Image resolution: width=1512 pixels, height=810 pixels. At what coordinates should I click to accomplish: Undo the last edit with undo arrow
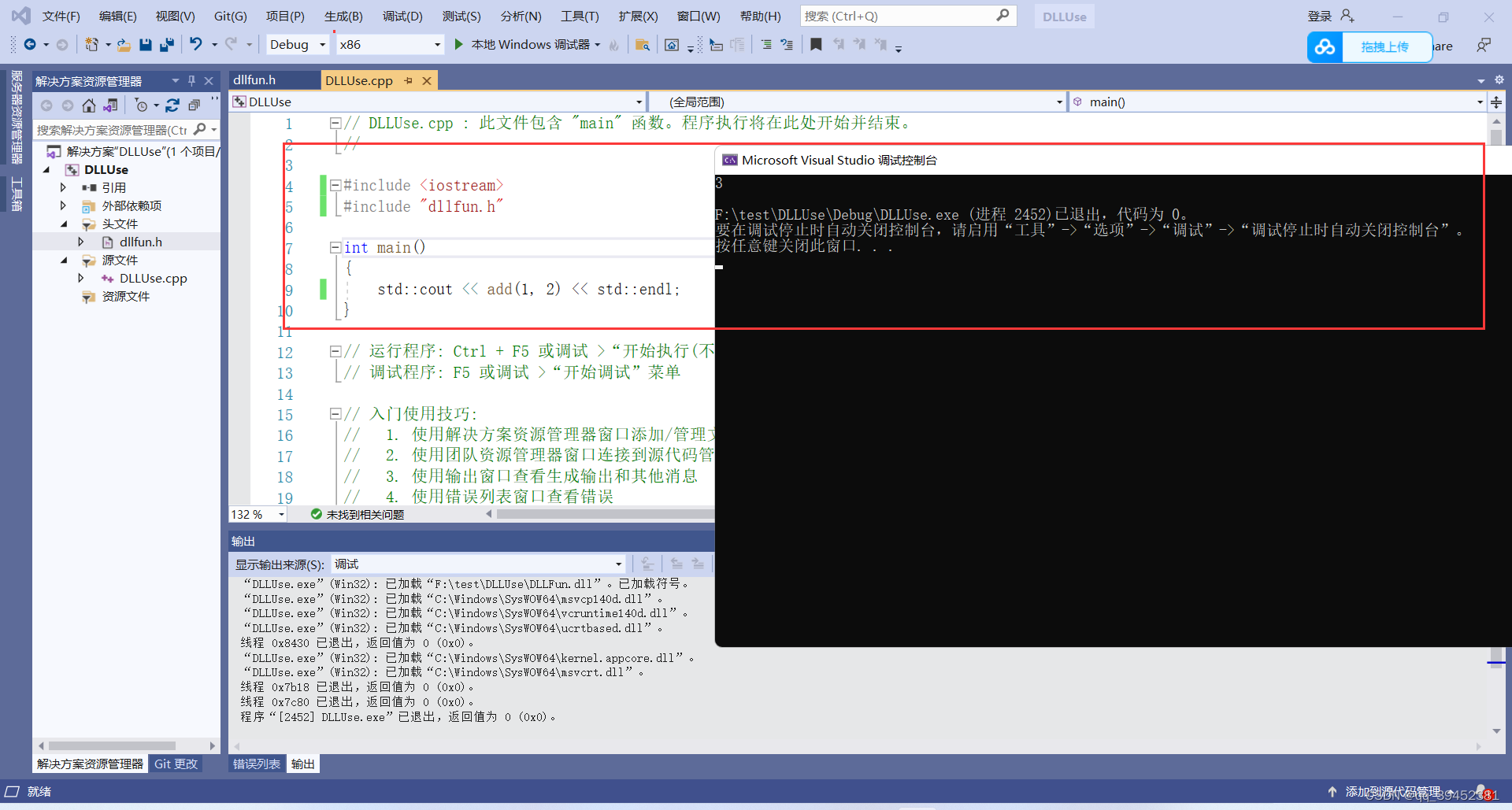(x=196, y=45)
